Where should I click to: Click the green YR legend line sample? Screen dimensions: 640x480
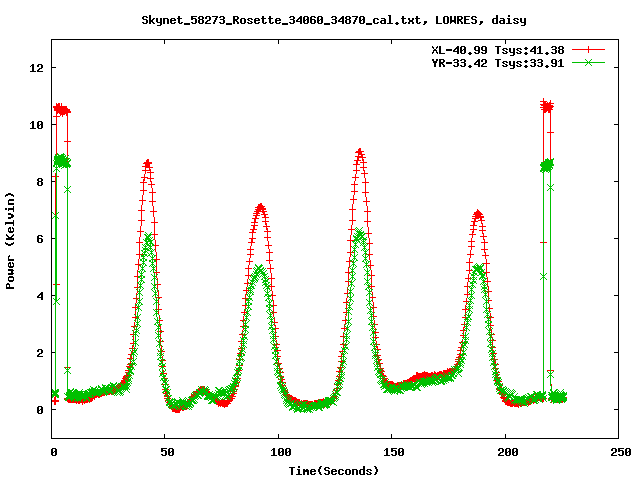[588, 62]
